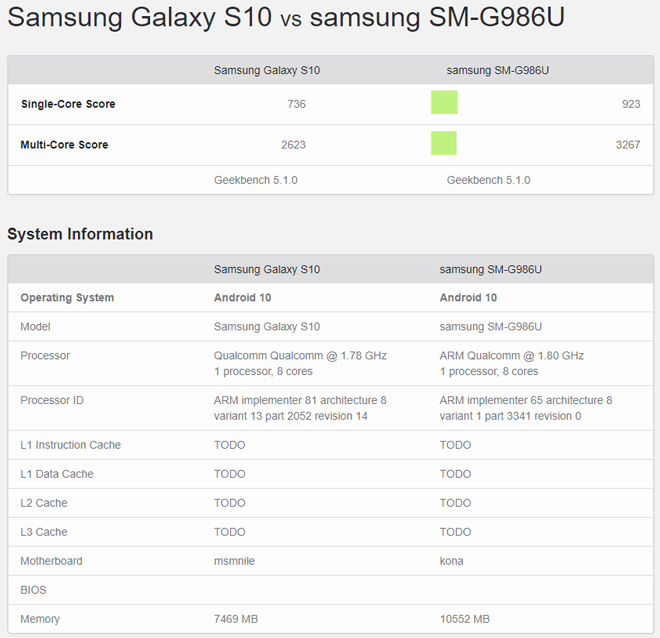
Task: Click the Galaxy S10 multi-core score 2623
Action: (293, 145)
